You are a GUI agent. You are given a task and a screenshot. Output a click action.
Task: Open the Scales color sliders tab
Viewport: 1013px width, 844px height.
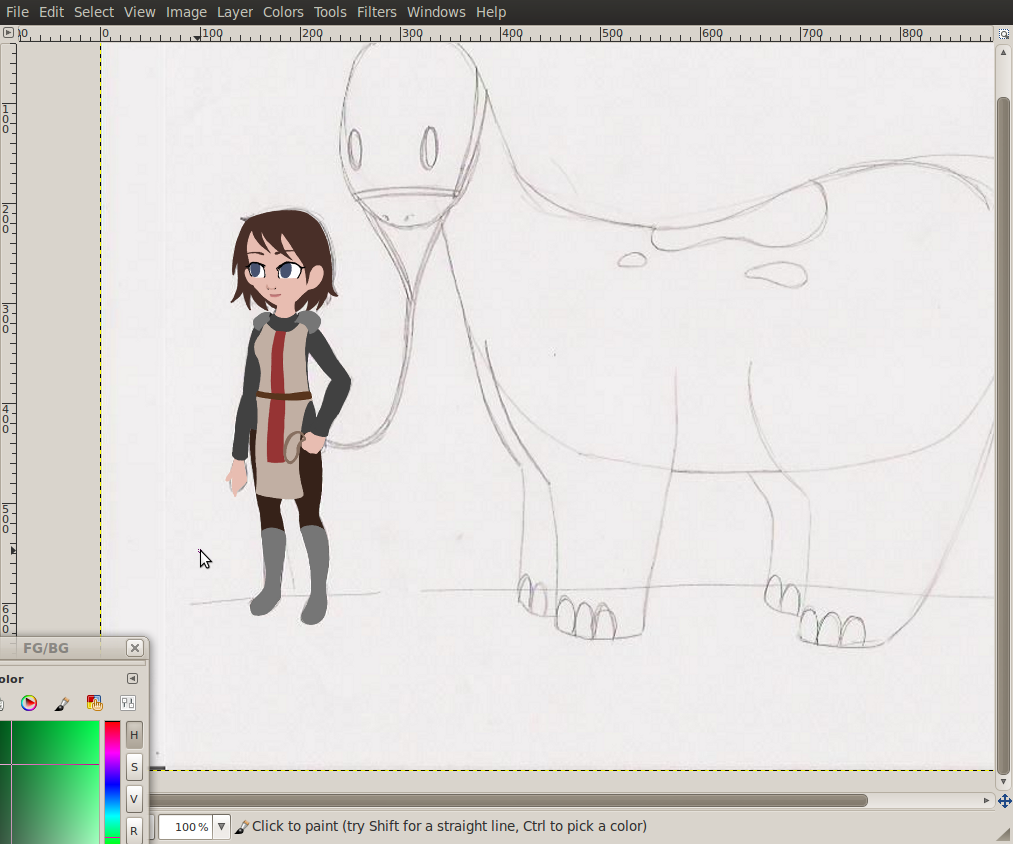[x=127, y=703]
